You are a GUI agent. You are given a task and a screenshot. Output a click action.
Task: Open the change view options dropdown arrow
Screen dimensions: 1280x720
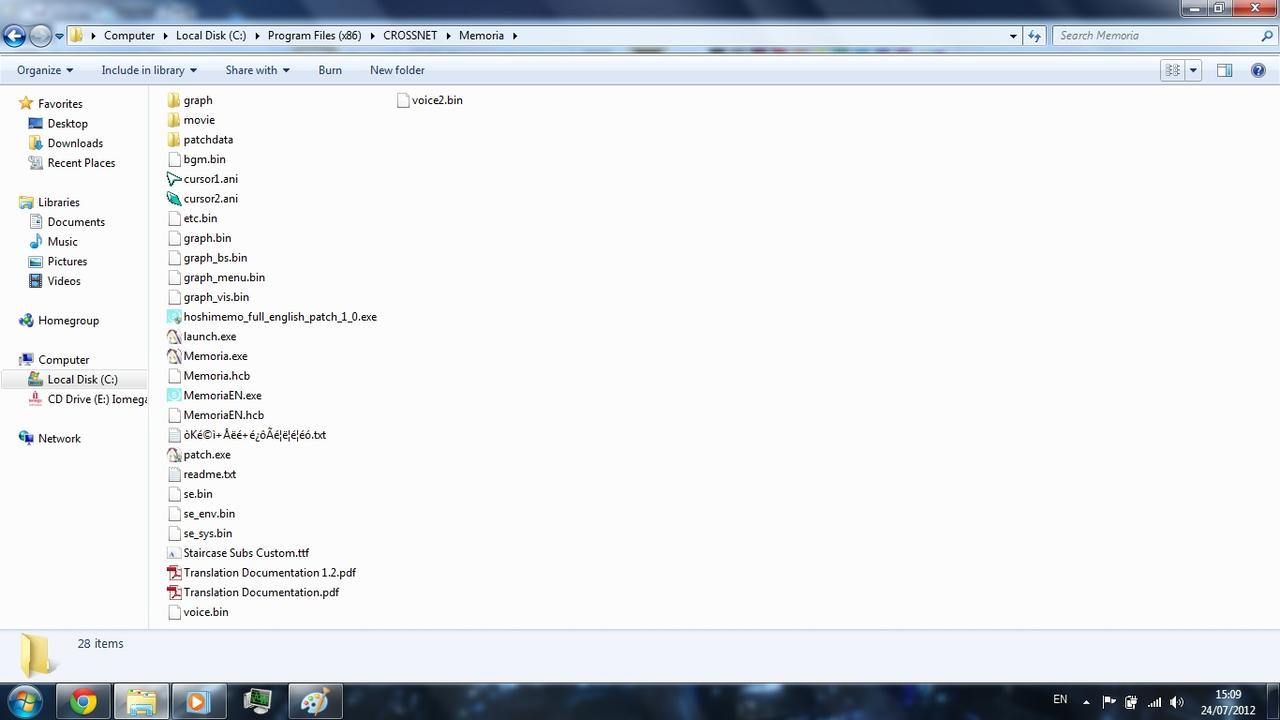point(1193,70)
